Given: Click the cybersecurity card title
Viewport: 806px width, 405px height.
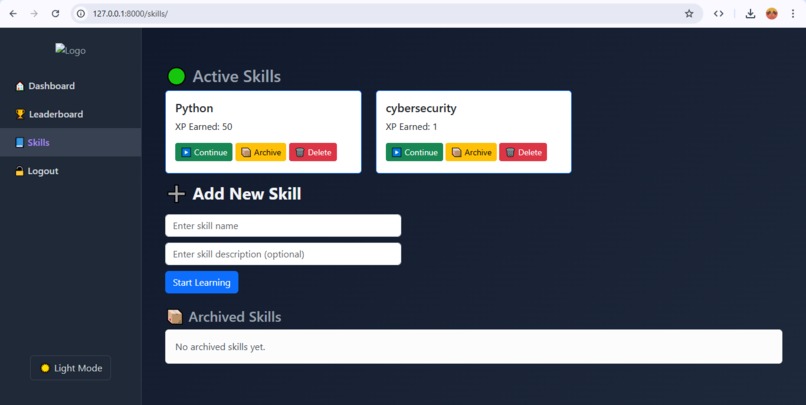Looking at the screenshot, I should point(420,108).
